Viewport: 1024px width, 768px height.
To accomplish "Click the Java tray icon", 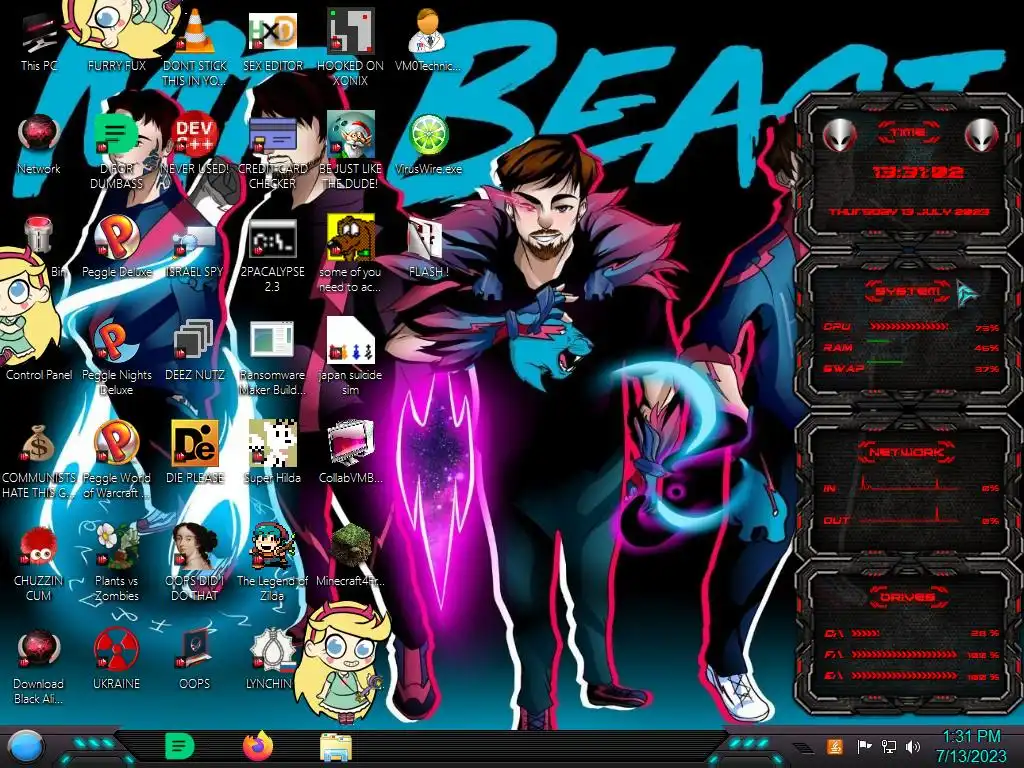I will [835, 746].
